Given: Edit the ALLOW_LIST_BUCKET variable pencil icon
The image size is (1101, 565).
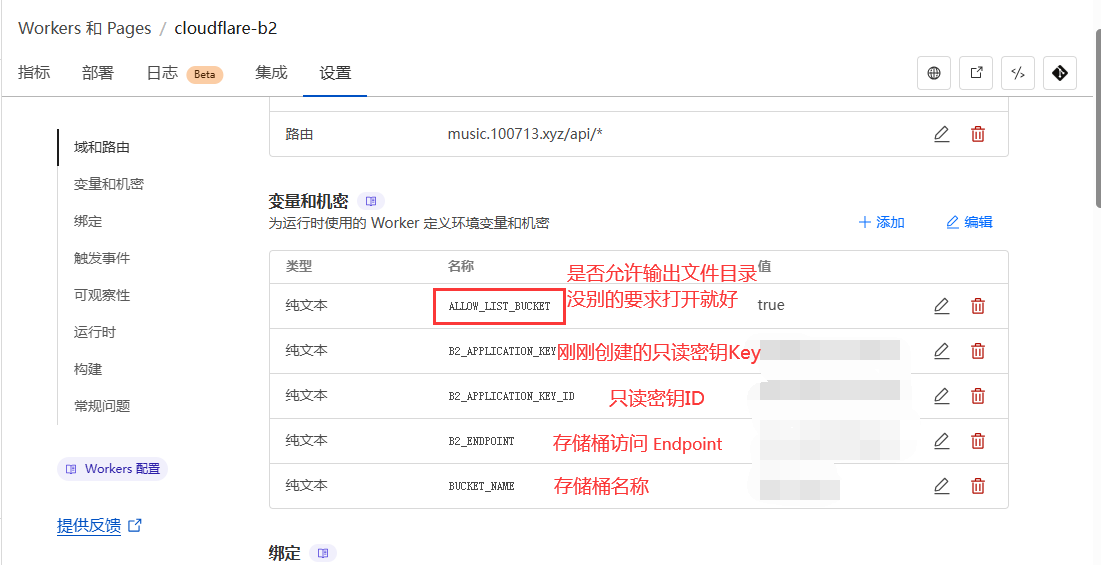Looking at the screenshot, I should 941,306.
